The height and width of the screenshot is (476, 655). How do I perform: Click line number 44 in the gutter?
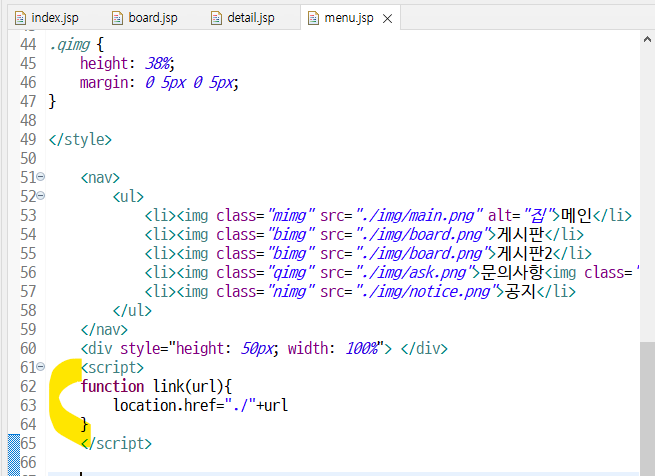(x=28, y=44)
